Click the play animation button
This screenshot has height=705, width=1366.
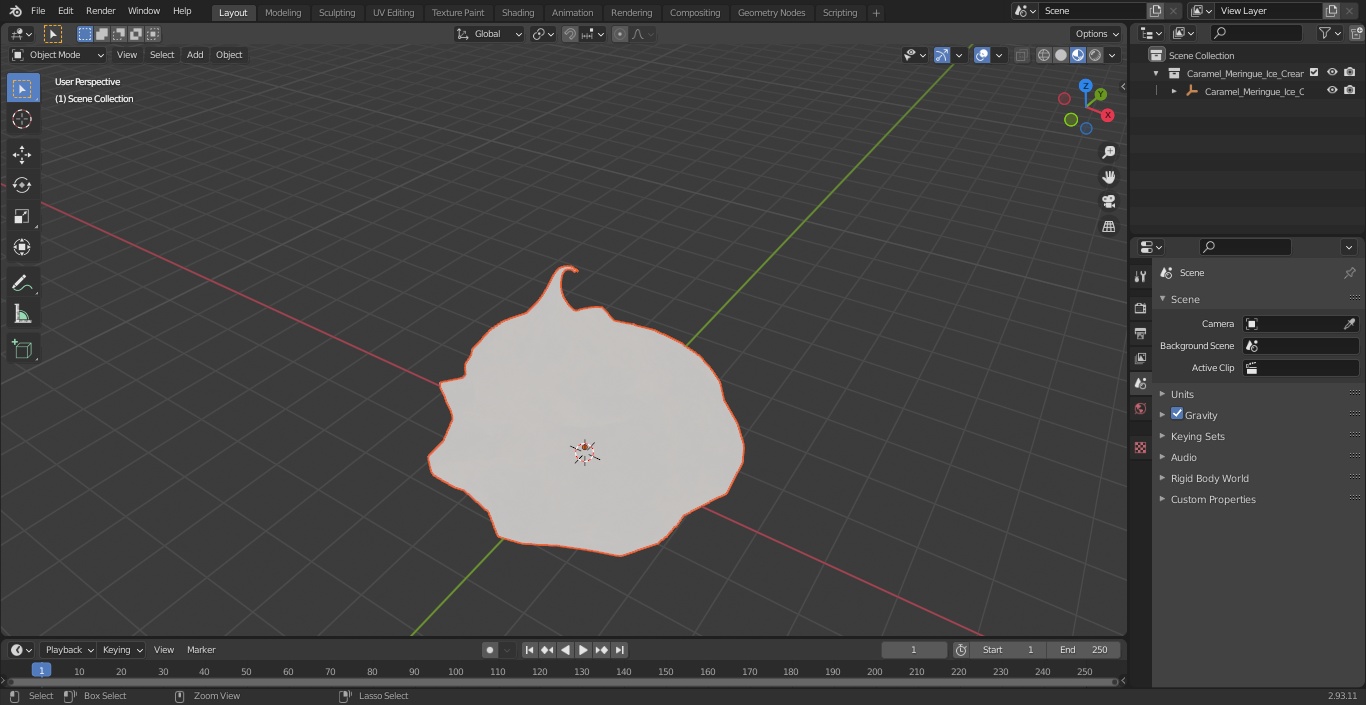583,650
